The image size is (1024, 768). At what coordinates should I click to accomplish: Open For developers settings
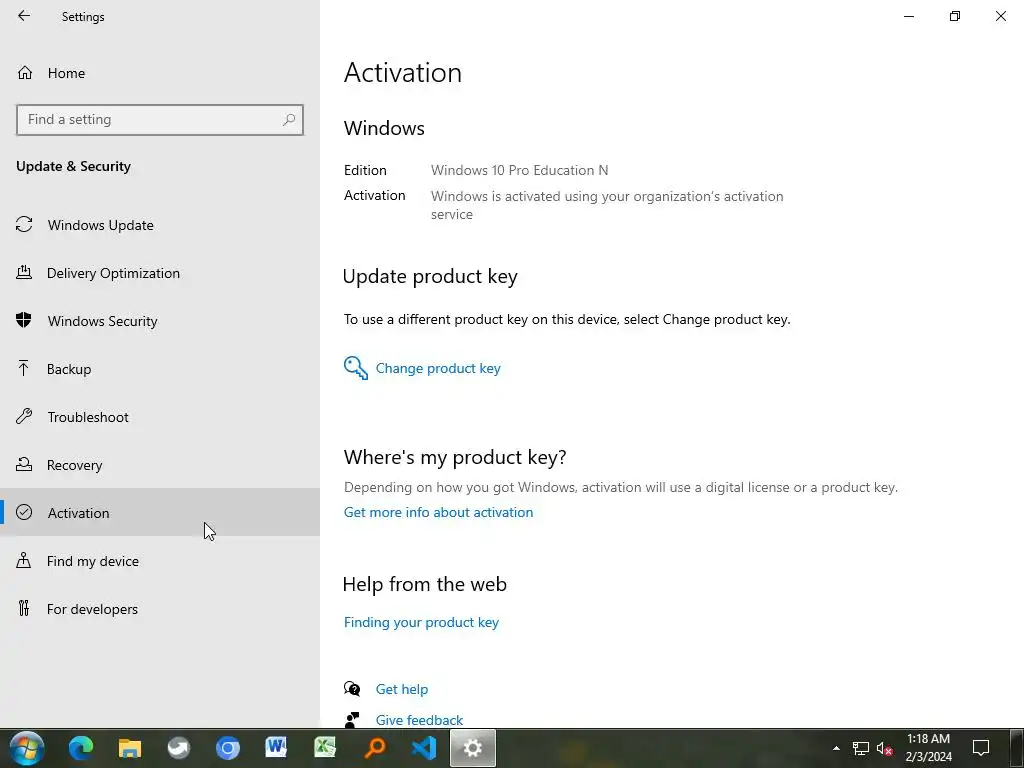pyautogui.click(x=160, y=609)
